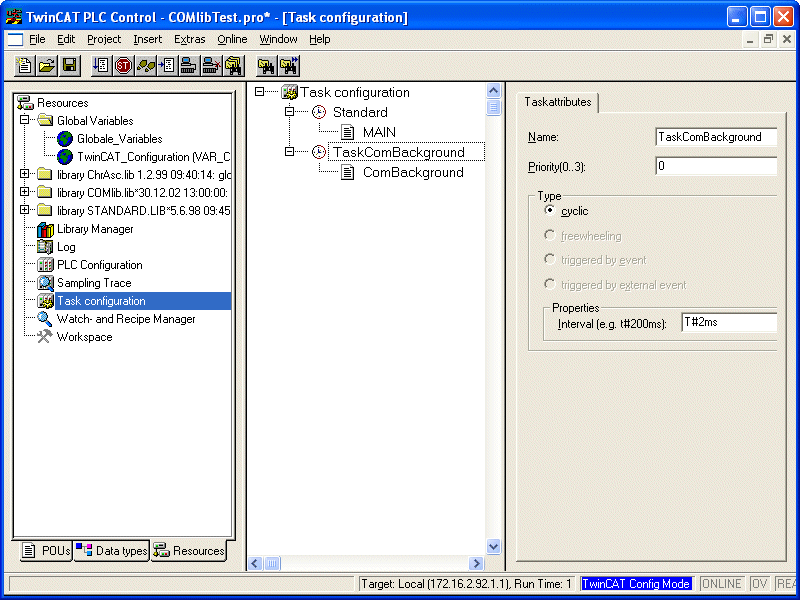The width and height of the screenshot is (800, 600).
Task: Collapse the Task configuration root node
Action: coord(260,92)
